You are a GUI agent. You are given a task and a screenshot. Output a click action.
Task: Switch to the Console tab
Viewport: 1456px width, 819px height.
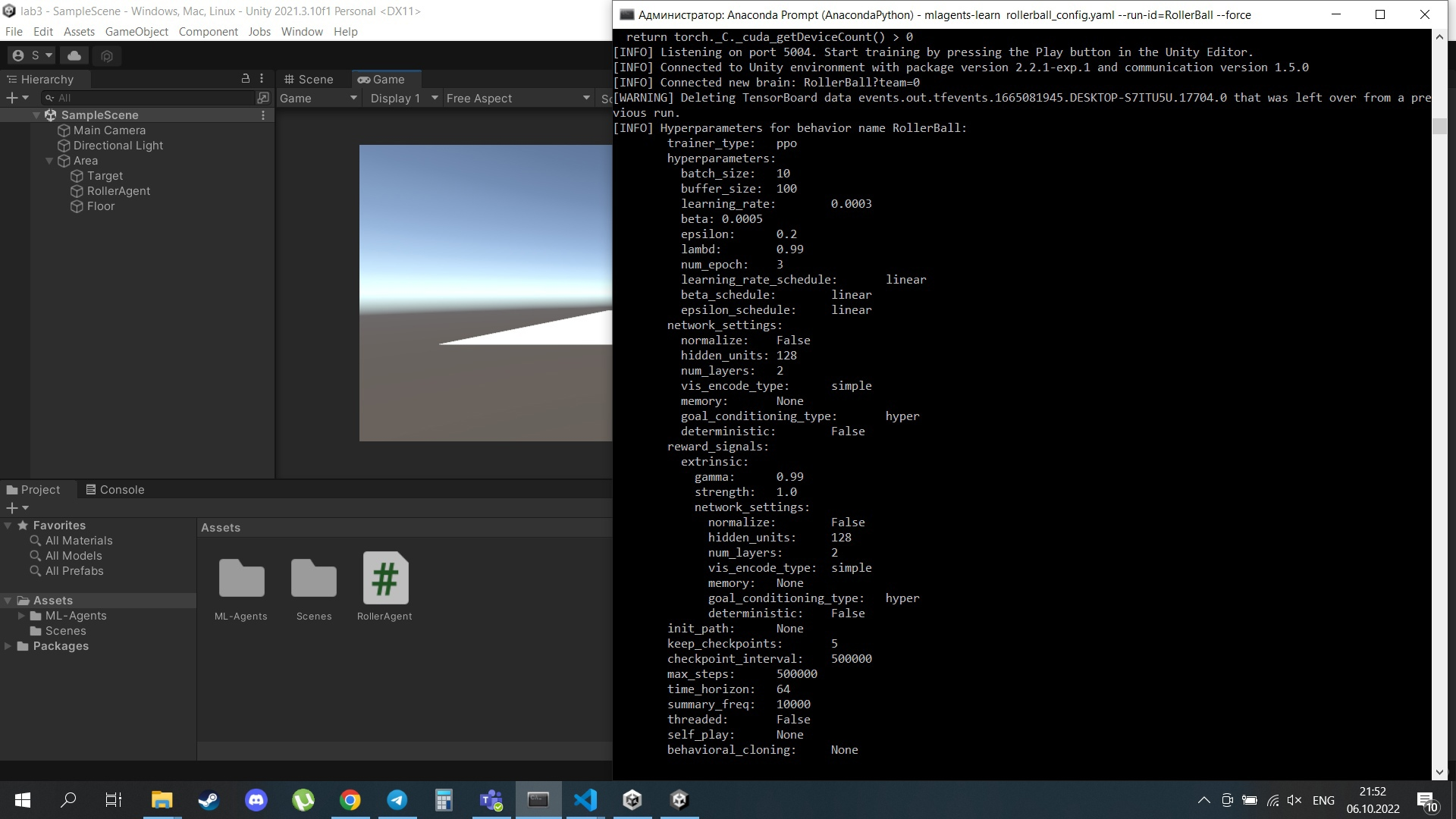coord(115,490)
